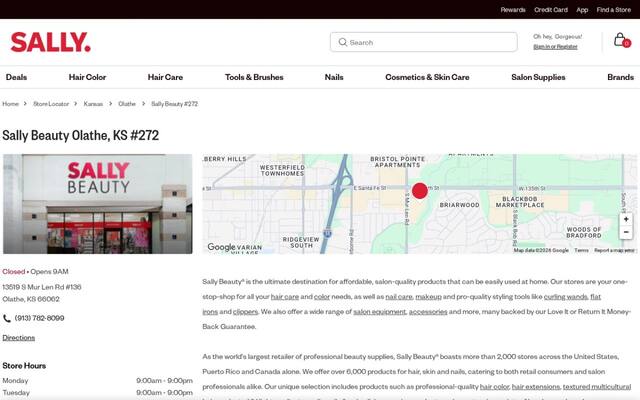Open the Deals menu

click(x=16, y=77)
